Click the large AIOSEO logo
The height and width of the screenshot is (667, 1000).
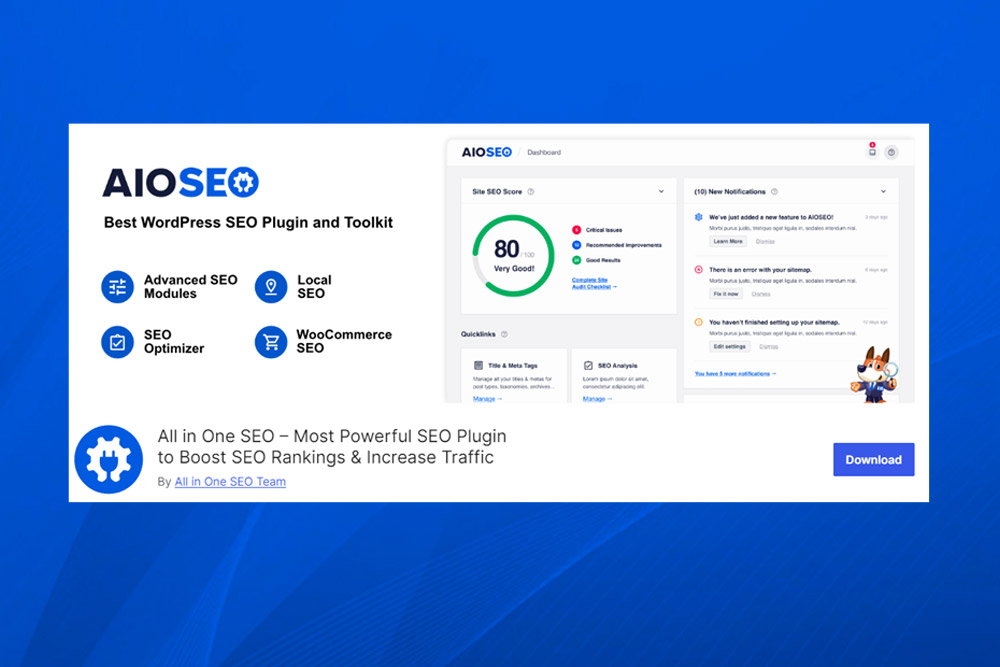click(180, 182)
